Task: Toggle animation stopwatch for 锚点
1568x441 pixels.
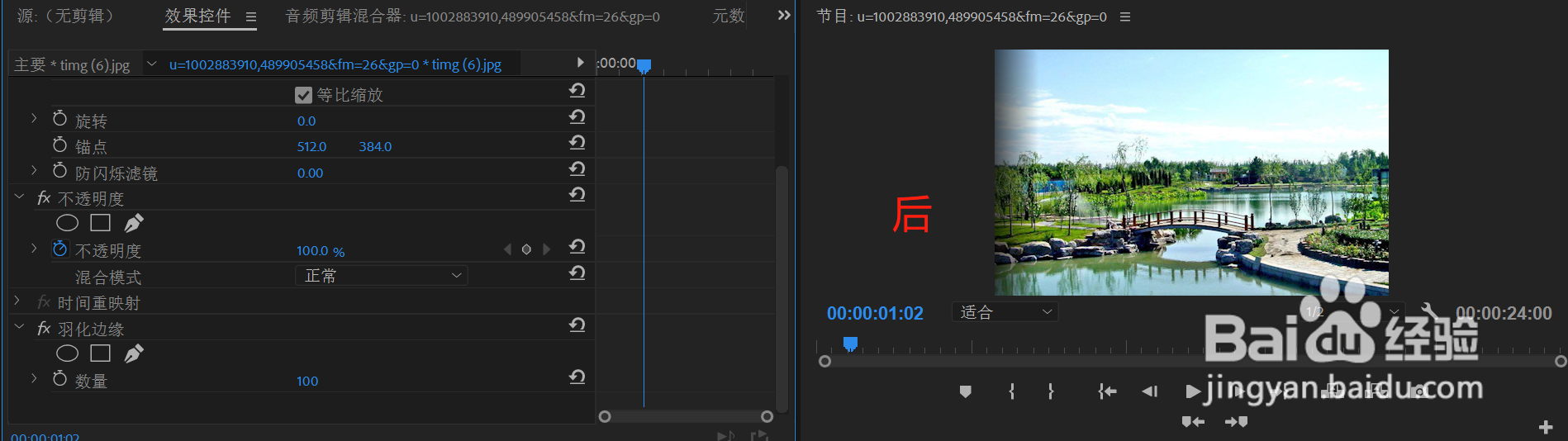Action: pos(59,145)
